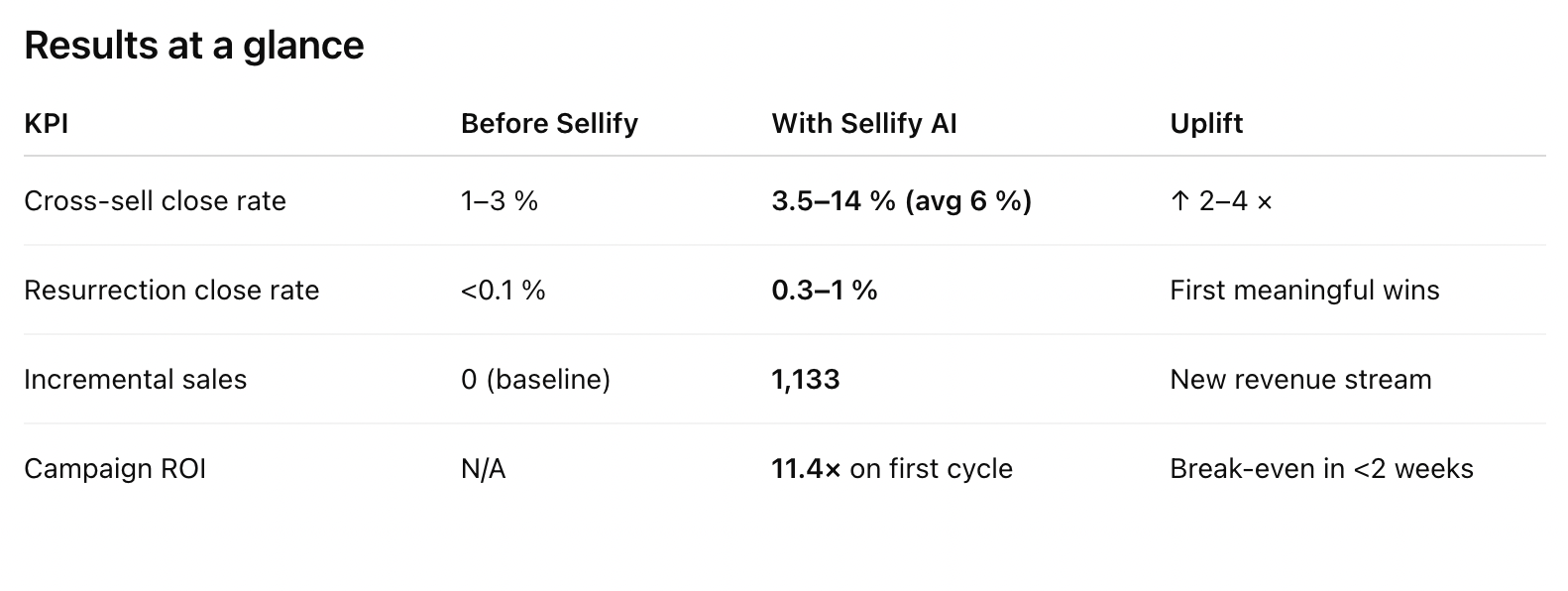This screenshot has height=591, width=1568.
Task: Click the 'Cross-sell close rate' row label
Action: [155, 201]
